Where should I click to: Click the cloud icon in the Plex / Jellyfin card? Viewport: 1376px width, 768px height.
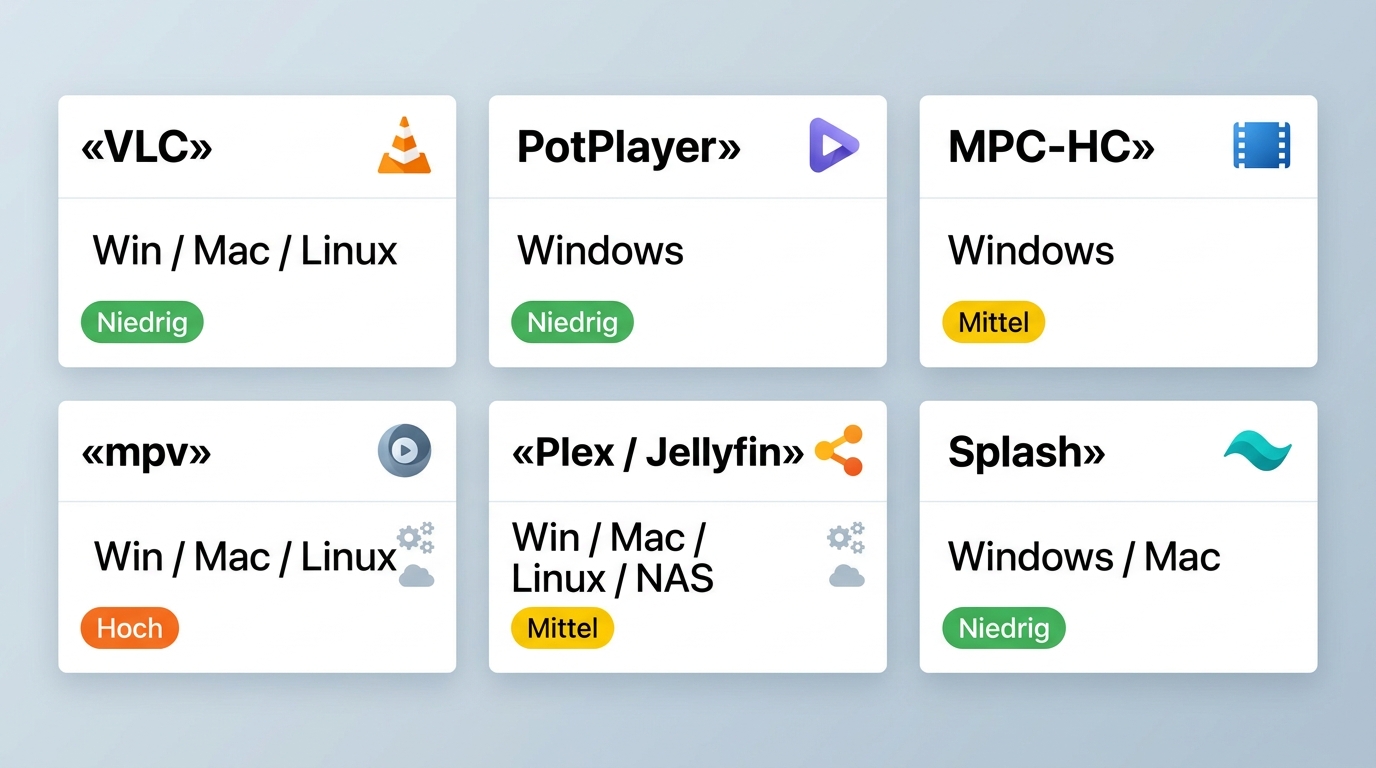coord(846,575)
